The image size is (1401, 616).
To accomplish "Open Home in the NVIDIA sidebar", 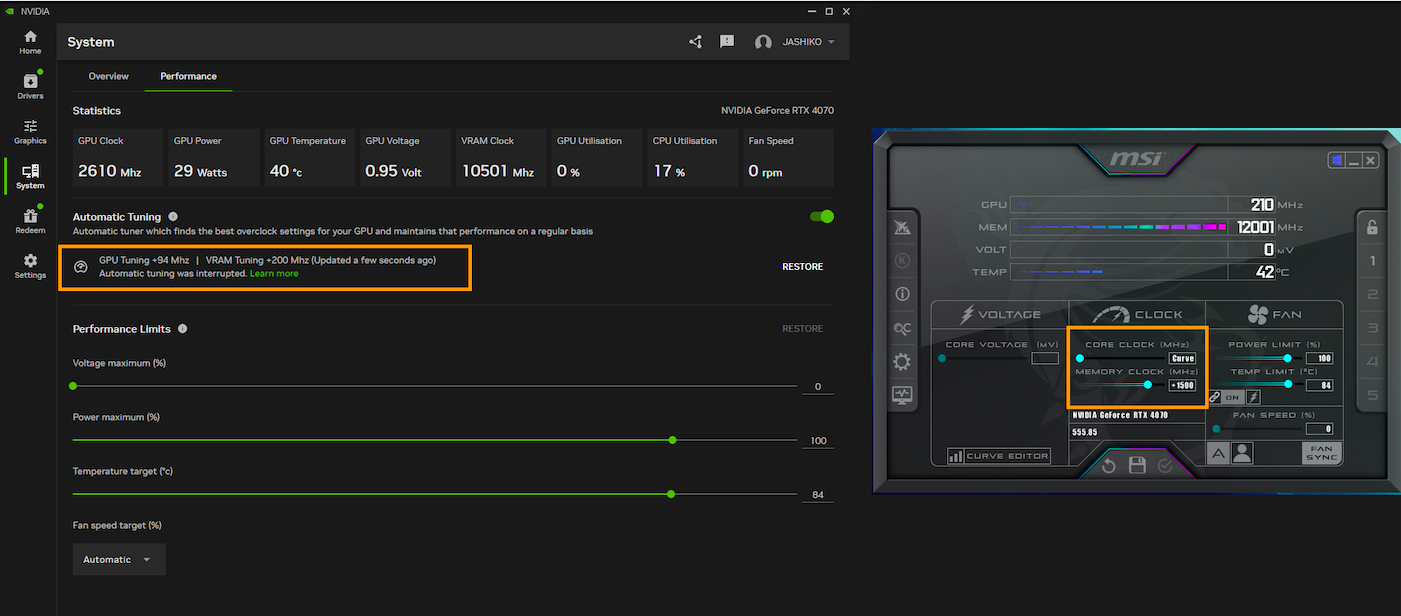I will pos(30,42).
